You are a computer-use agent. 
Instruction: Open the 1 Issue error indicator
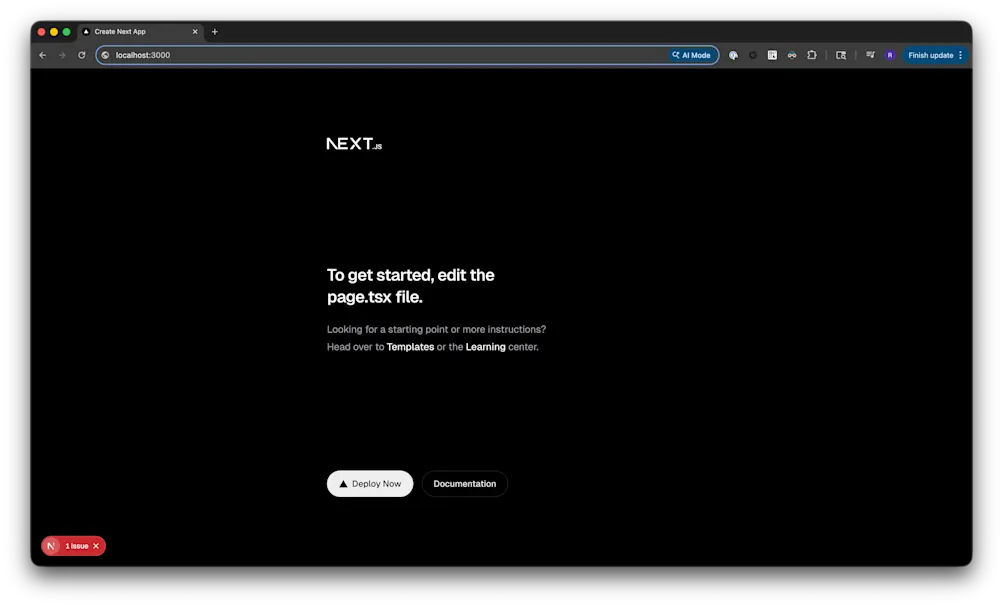click(77, 546)
